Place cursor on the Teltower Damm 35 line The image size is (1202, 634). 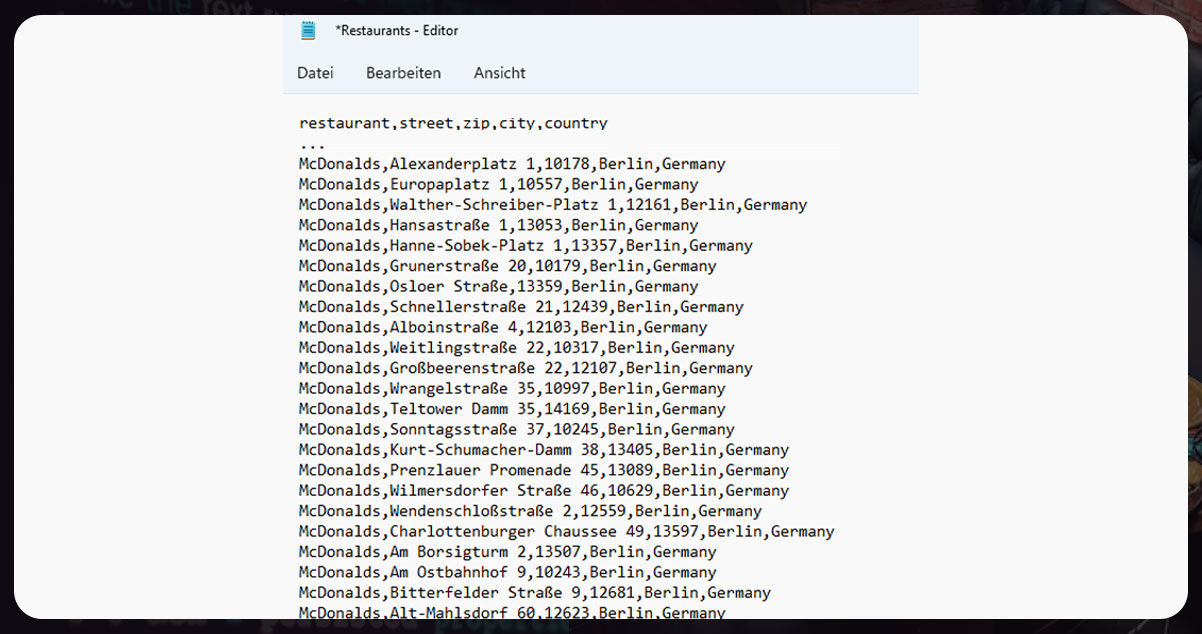coord(512,409)
